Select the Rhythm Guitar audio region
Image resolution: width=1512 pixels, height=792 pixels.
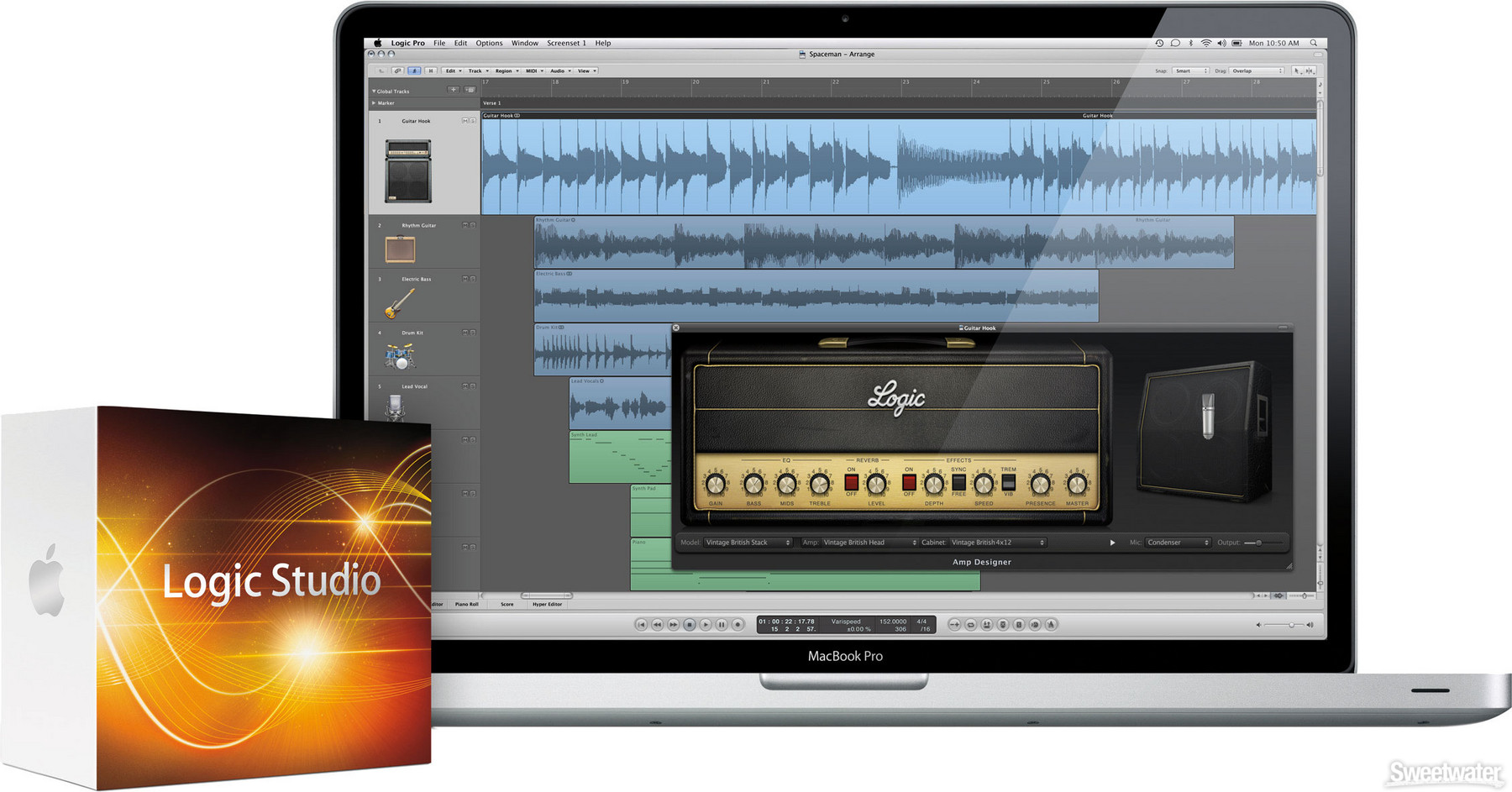884,242
